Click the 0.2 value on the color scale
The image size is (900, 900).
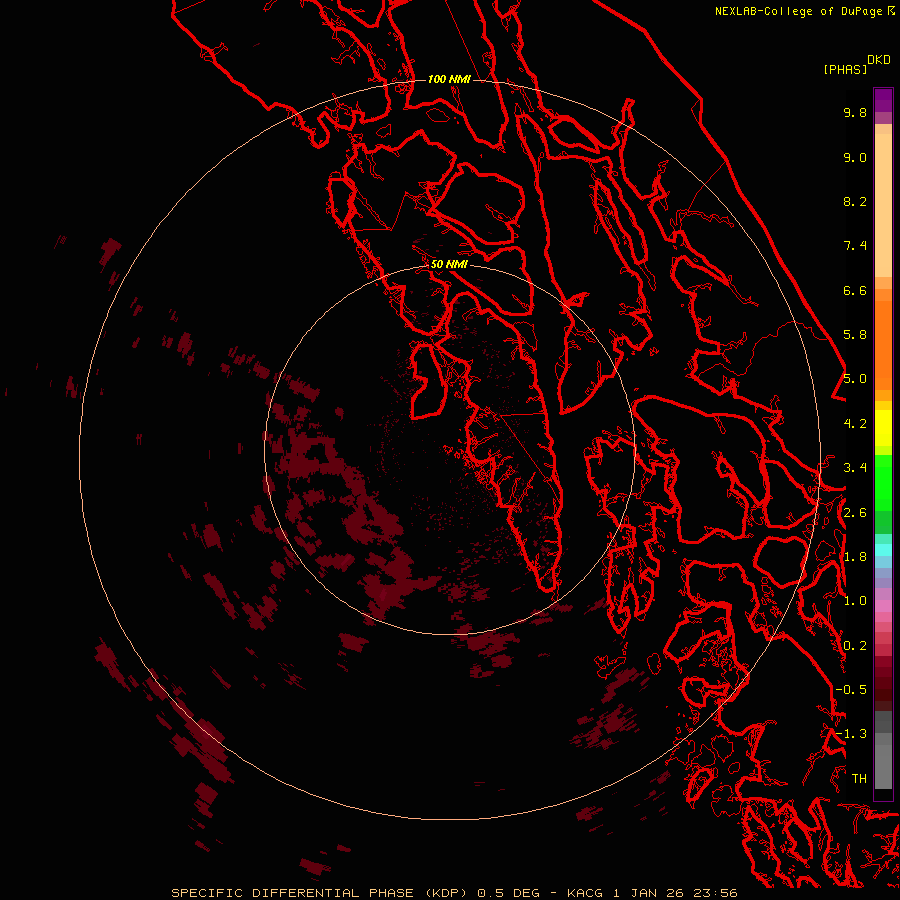pos(855,646)
